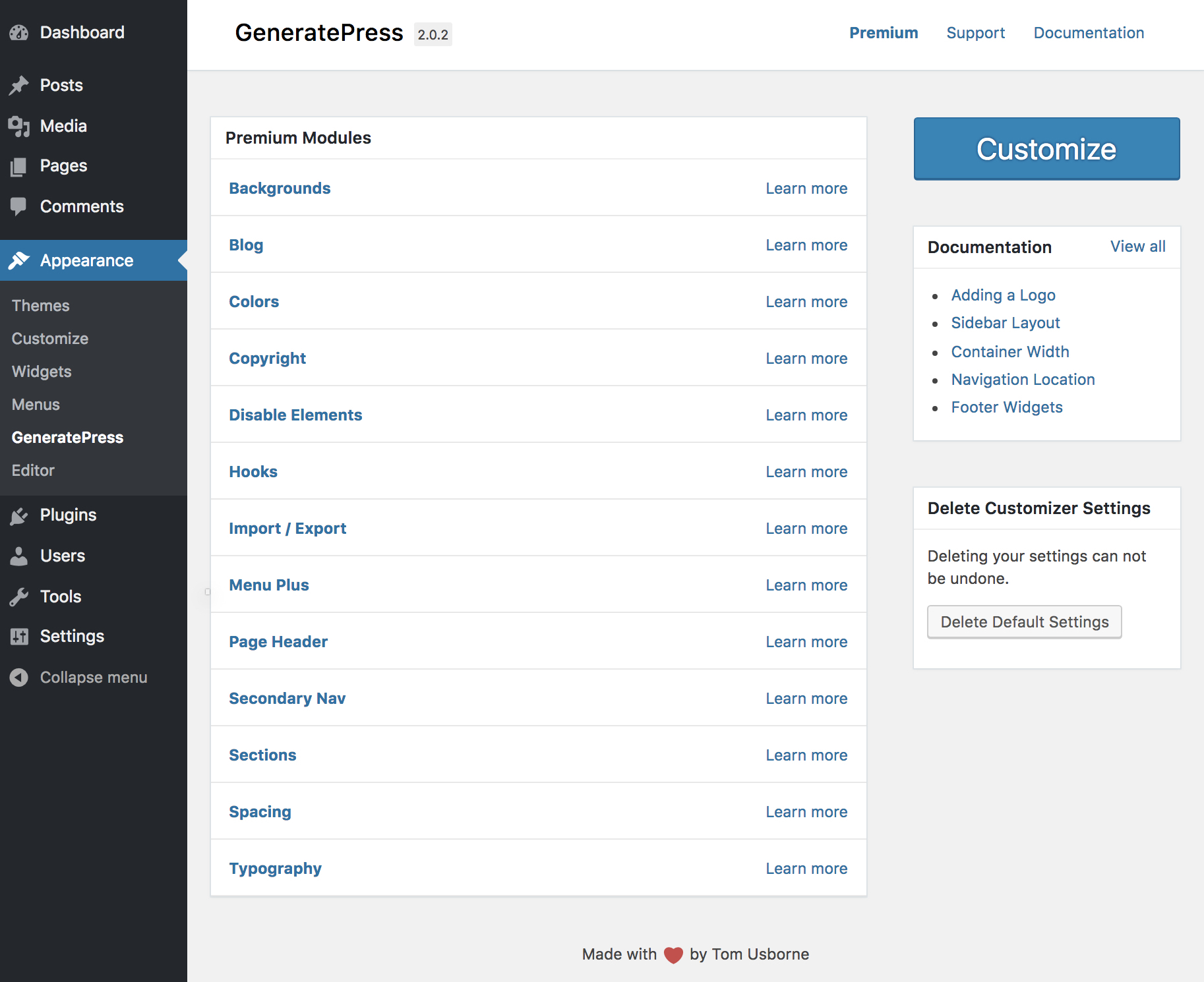Viewport: 1204px width, 982px height.
Task: Click the Colors module link
Action: pos(254,302)
